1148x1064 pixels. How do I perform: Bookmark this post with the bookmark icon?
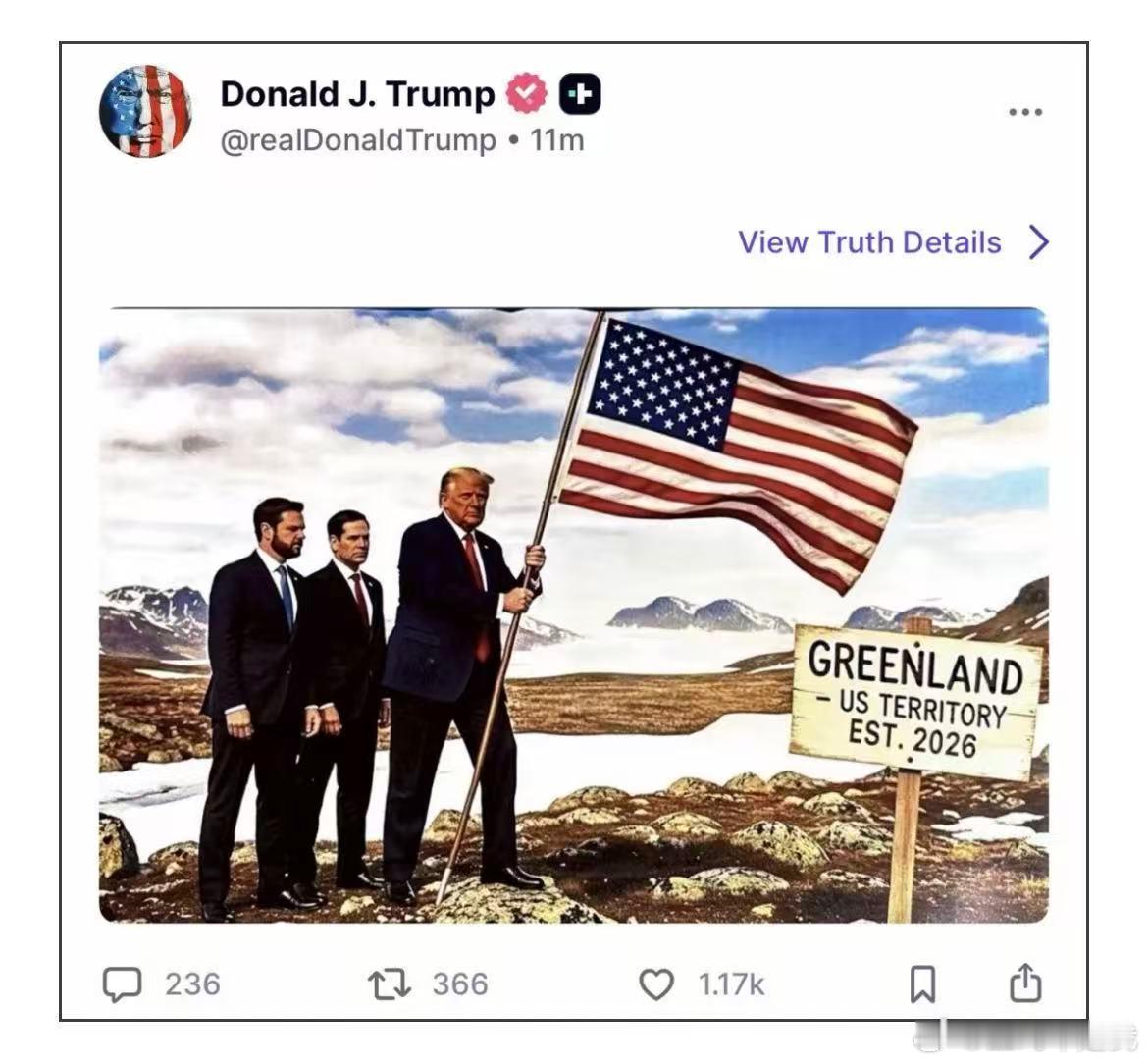pos(922,984)
